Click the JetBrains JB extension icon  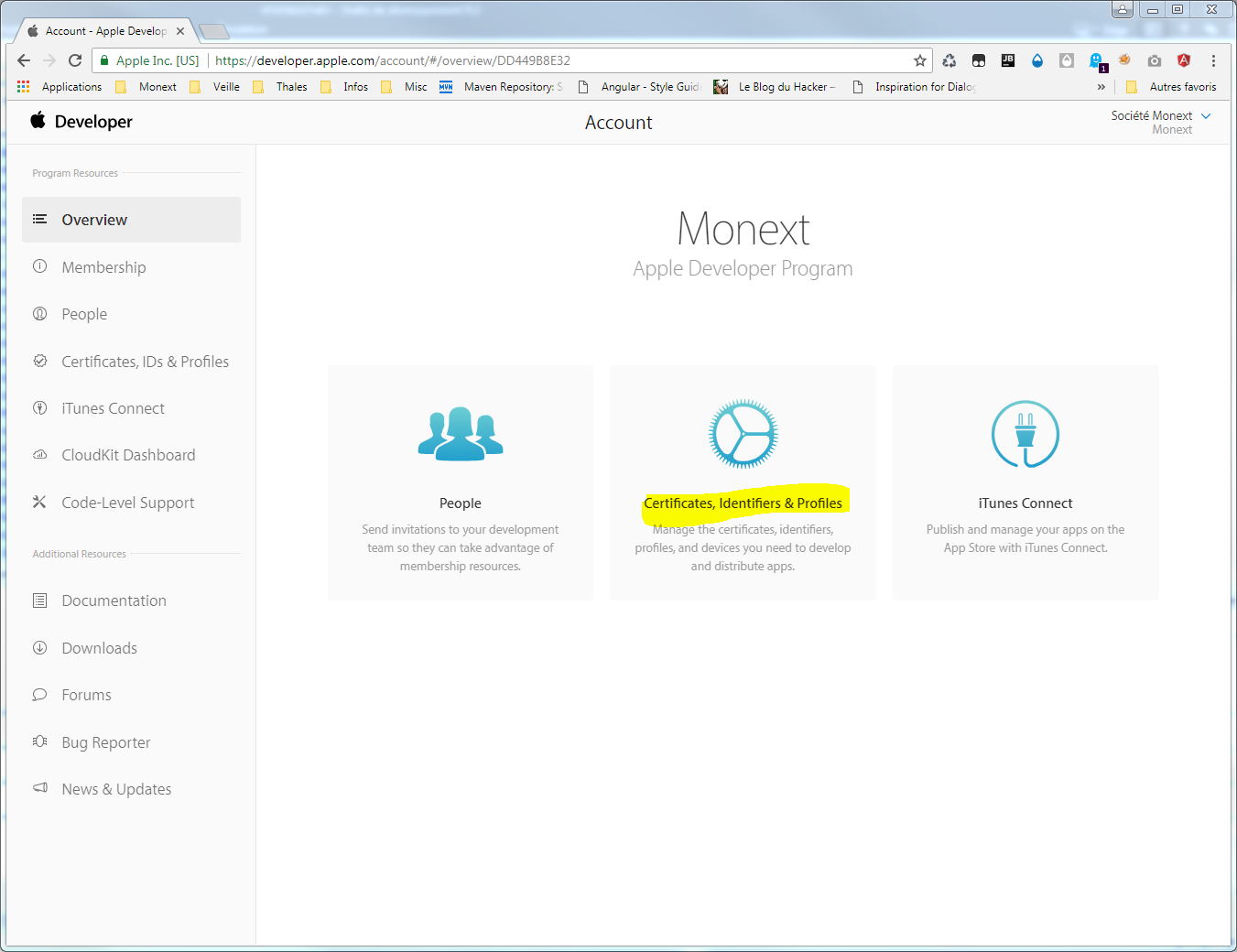[1008, 60]
